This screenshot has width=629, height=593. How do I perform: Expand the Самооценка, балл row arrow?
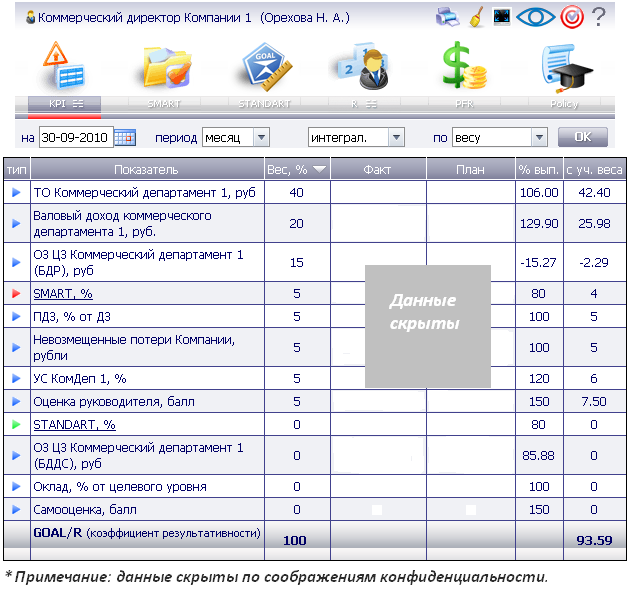[x=16, y=510]
